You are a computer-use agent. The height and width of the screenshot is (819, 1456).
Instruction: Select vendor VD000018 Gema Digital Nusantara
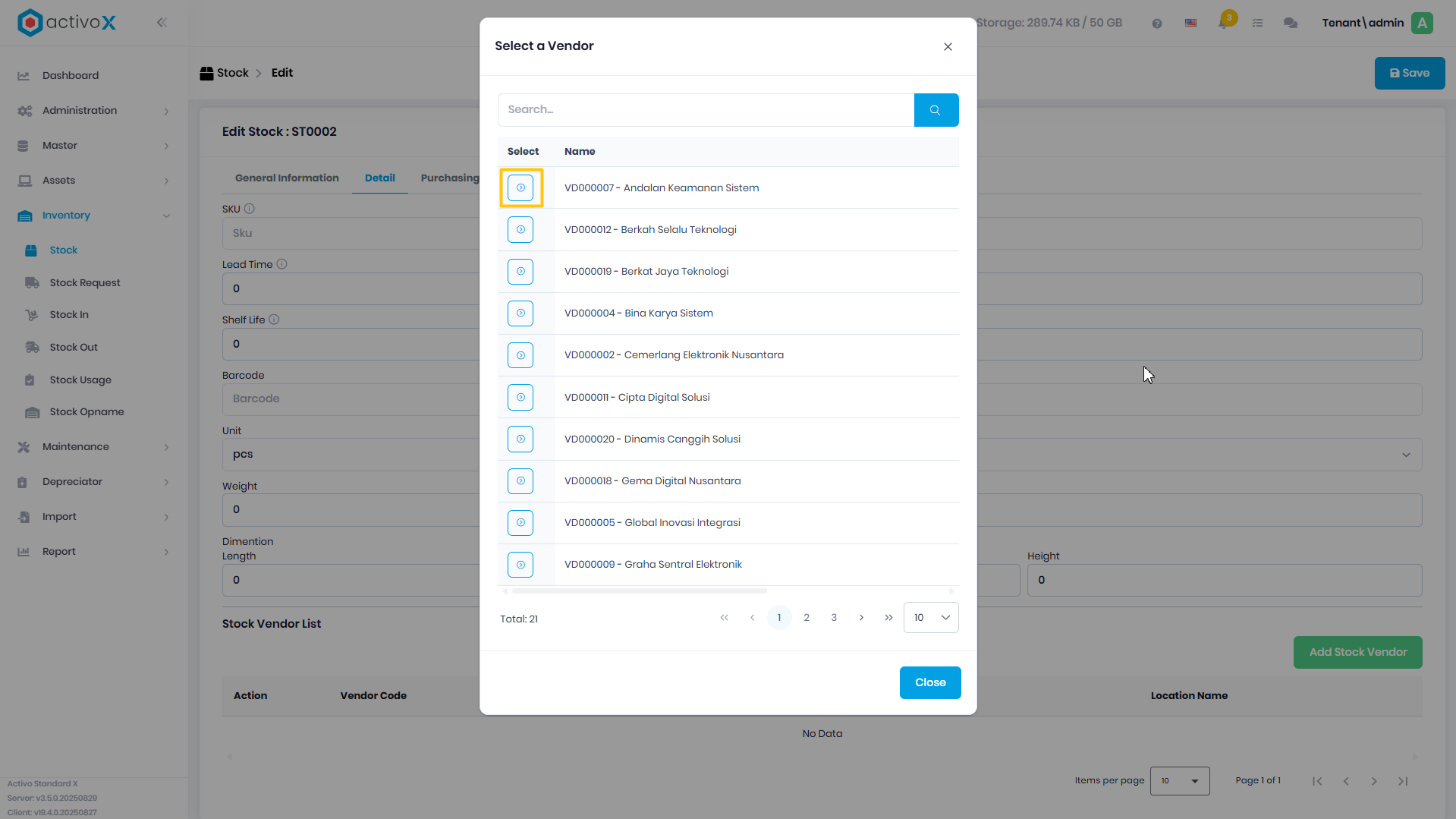point(520,480)
